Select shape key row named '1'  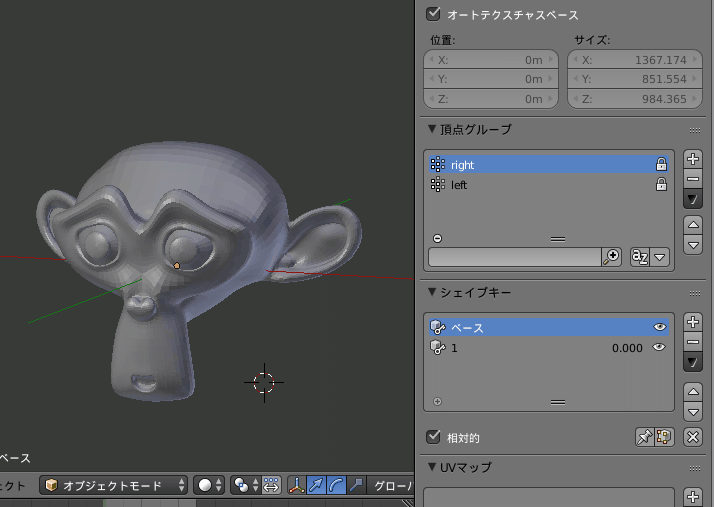click(549, 348)
